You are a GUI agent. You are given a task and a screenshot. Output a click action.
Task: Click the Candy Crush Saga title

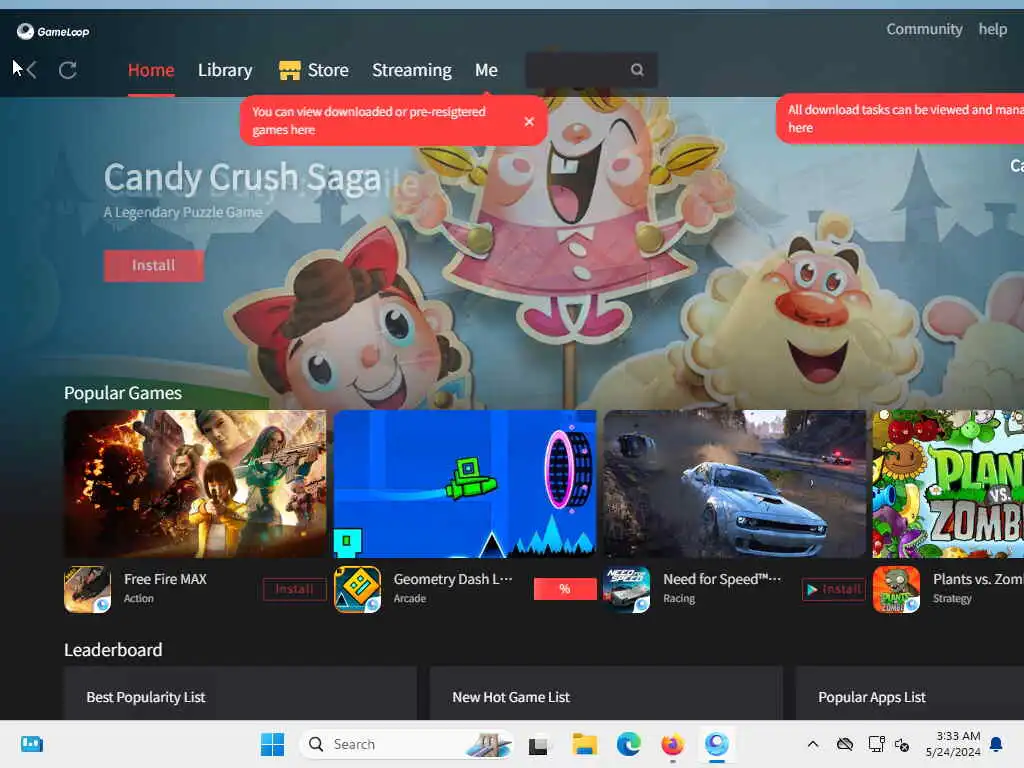coord(242,177)
